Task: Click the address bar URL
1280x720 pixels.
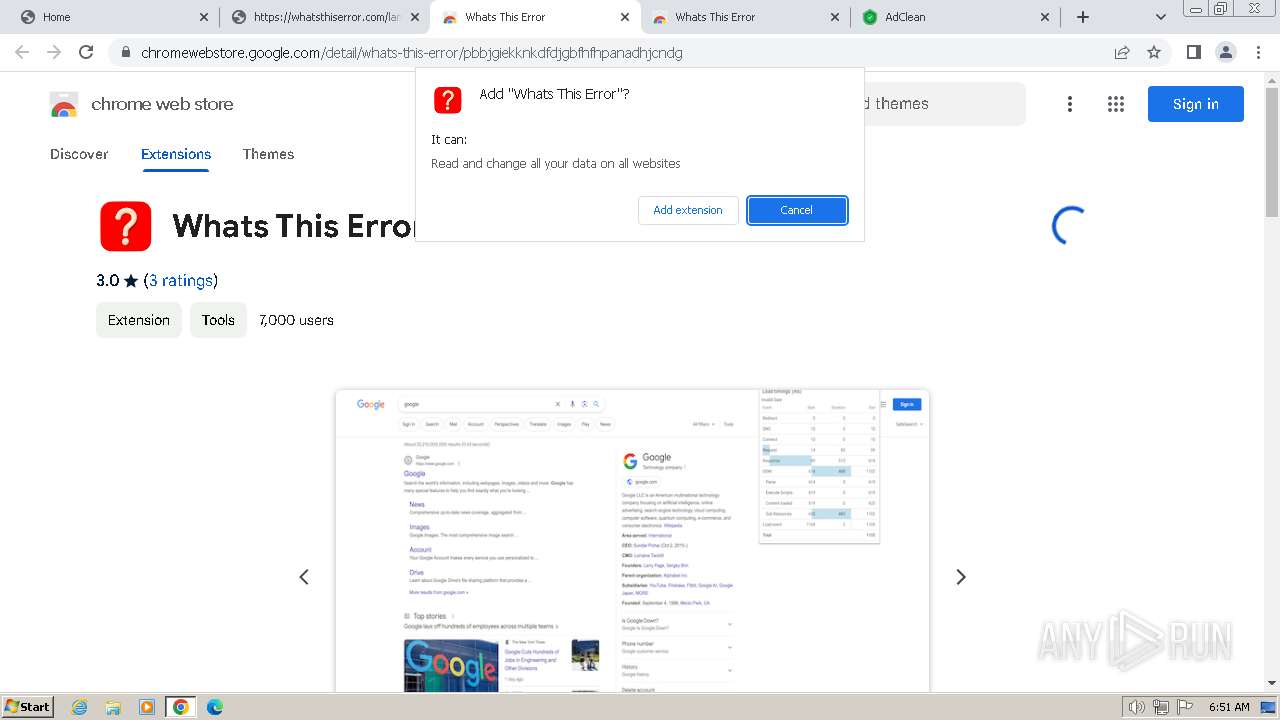Action: click(412, 52)
